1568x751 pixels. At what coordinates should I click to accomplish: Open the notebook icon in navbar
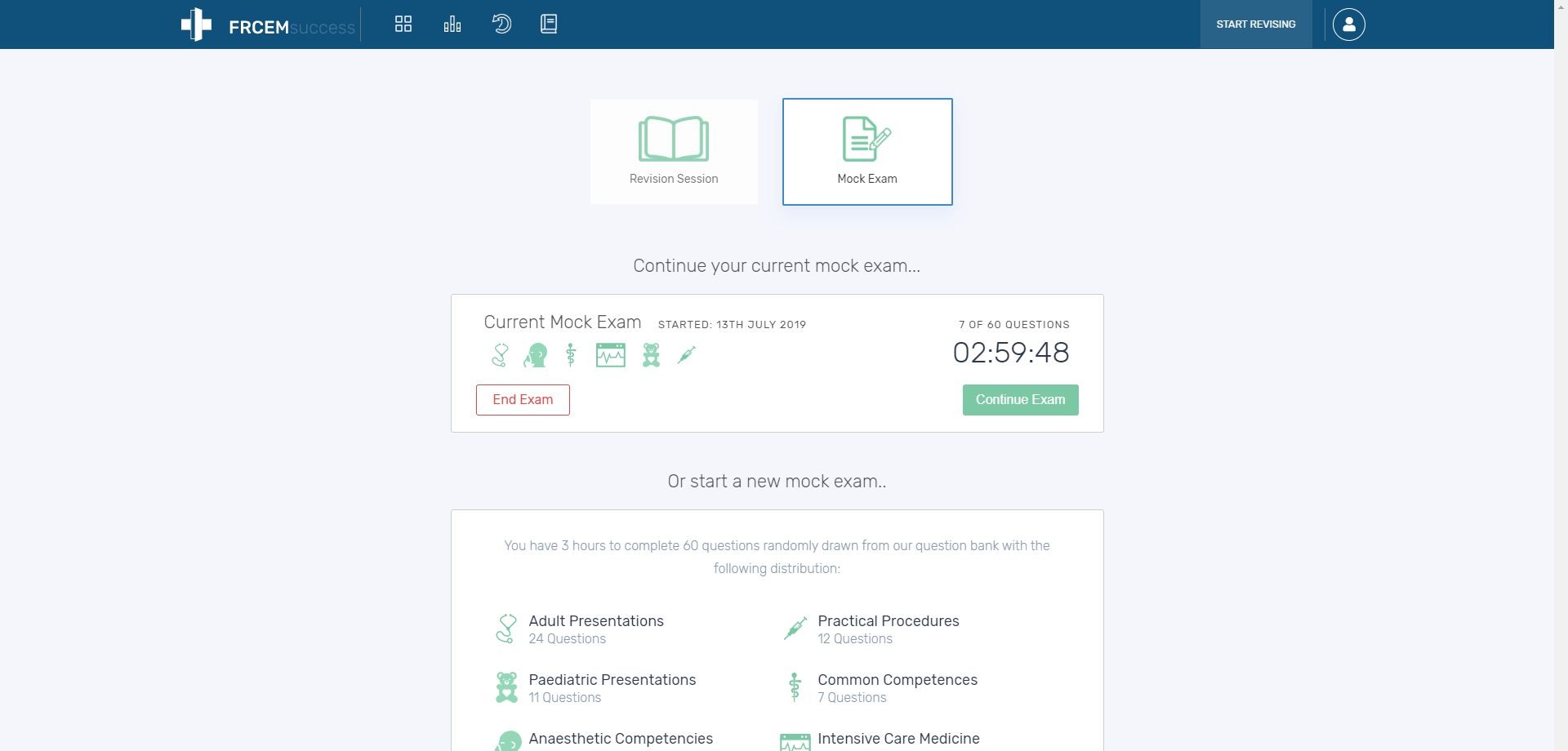549,24
